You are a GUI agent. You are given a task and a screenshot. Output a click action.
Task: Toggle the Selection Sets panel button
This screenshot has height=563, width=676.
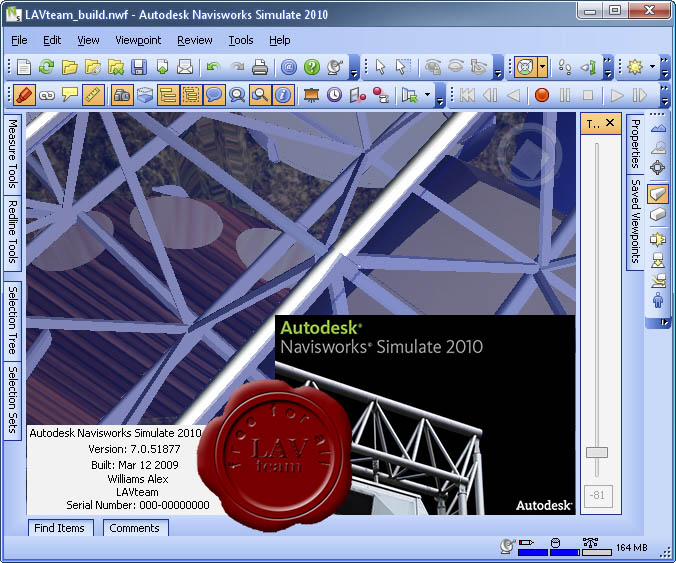pyautogui.click(x=191, y=95)
